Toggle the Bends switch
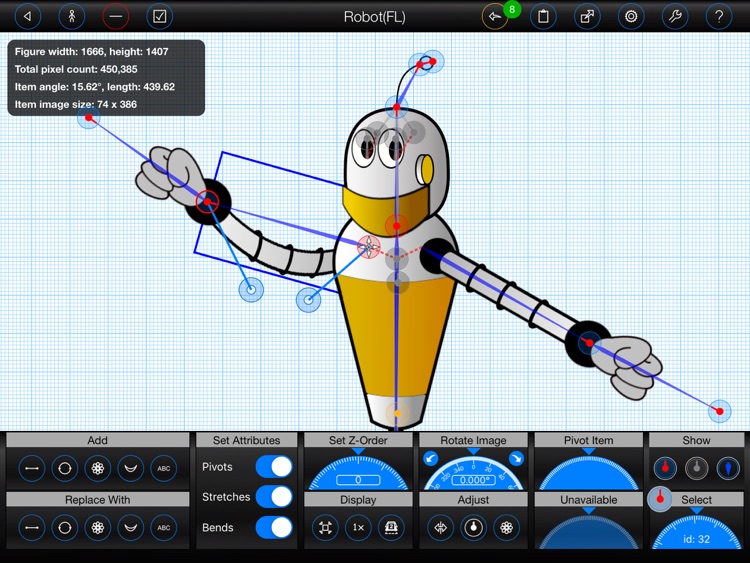The height and width of the screenshot is (563, 750). click(x=274, y=528)
